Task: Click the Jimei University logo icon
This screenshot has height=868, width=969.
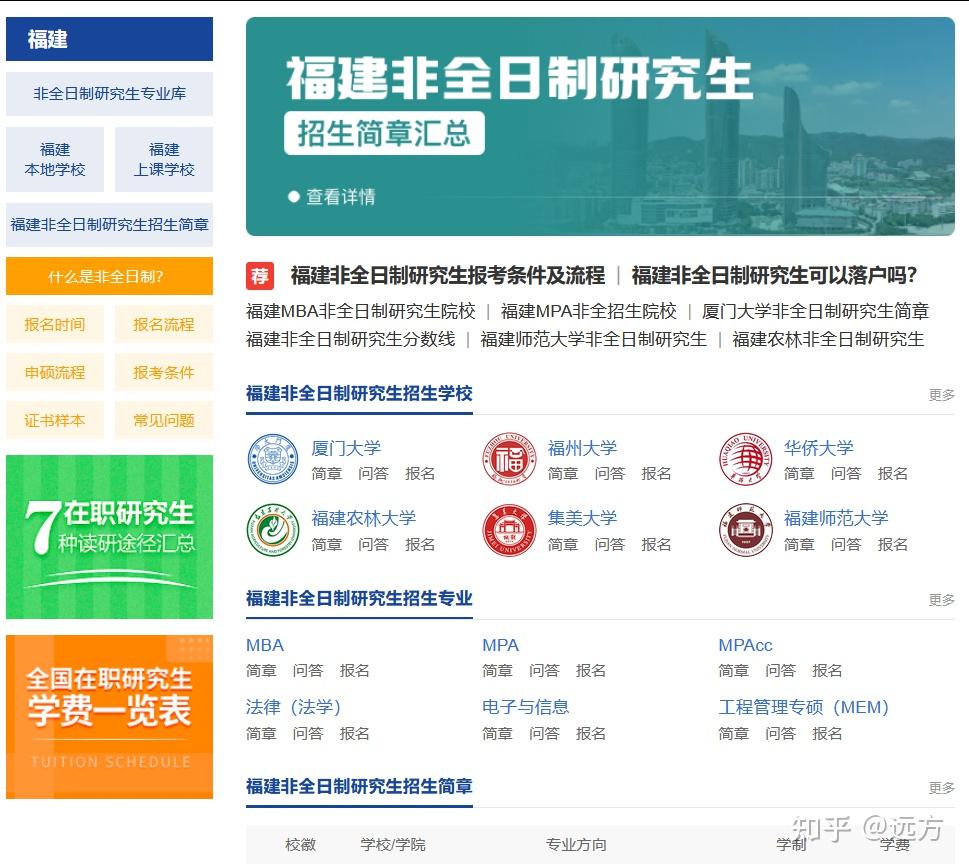Action: 509,529
